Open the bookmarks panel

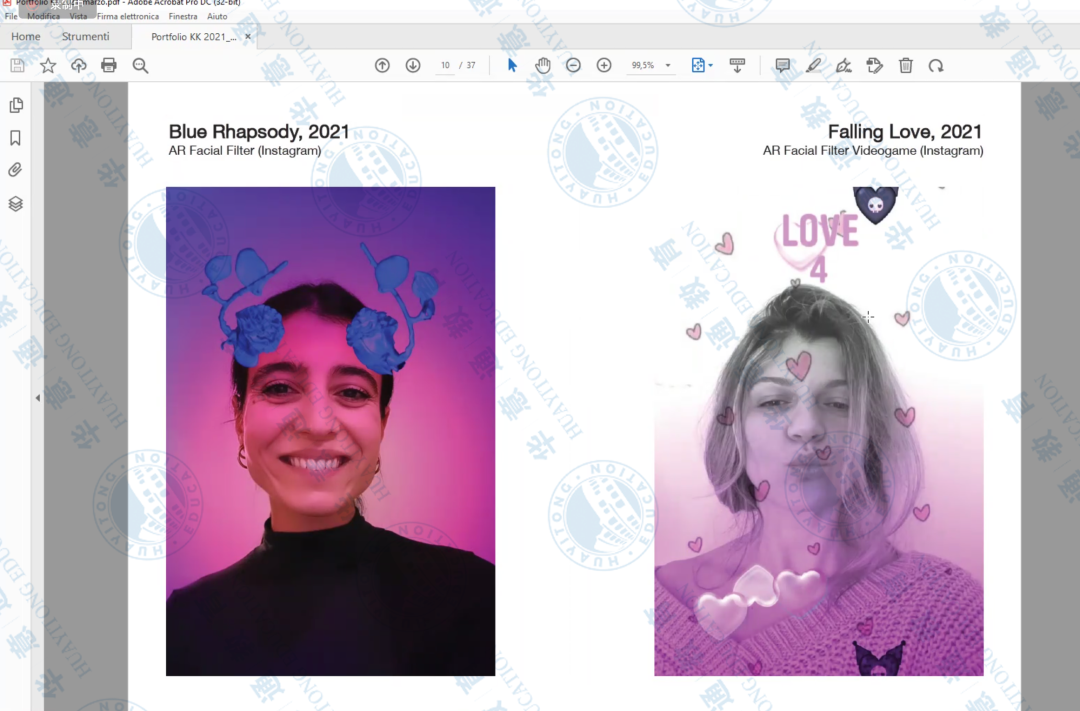pyautogui.click(x=16, y=138)
